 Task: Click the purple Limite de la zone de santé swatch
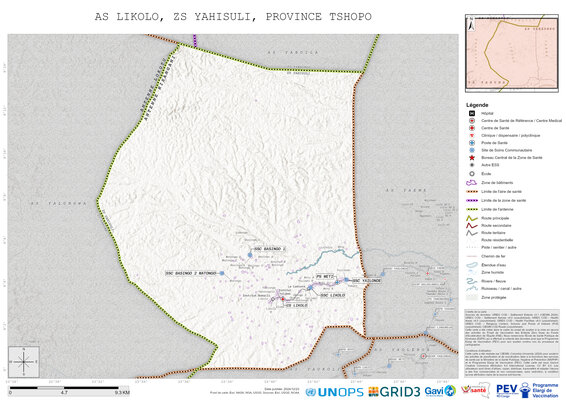point(472,200)
